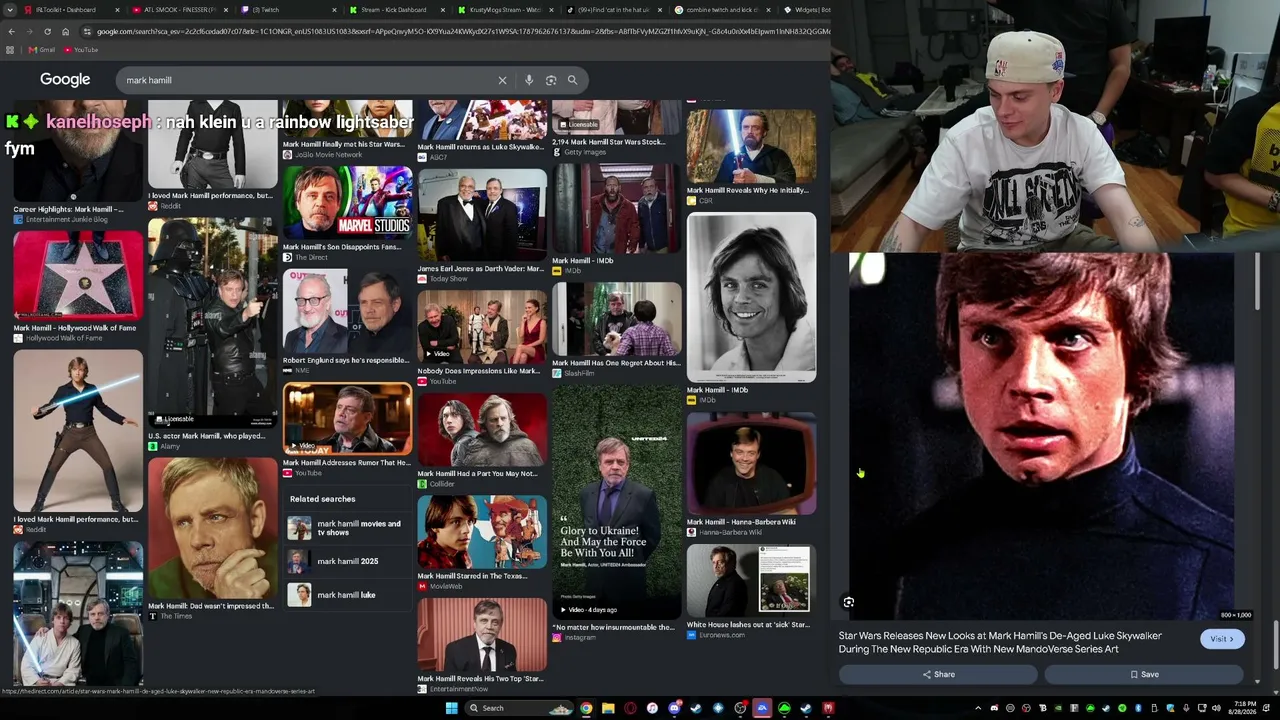Open the Hanna-Barbera Wiki thumbnail

click(751, 463)
